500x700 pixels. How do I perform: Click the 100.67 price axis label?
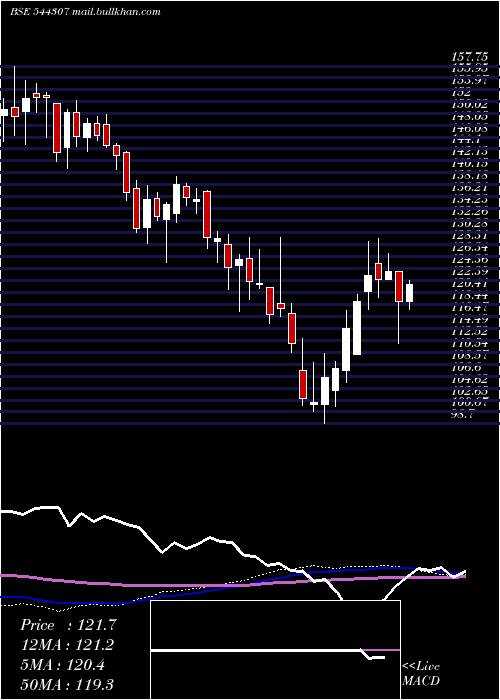point(472,404)
